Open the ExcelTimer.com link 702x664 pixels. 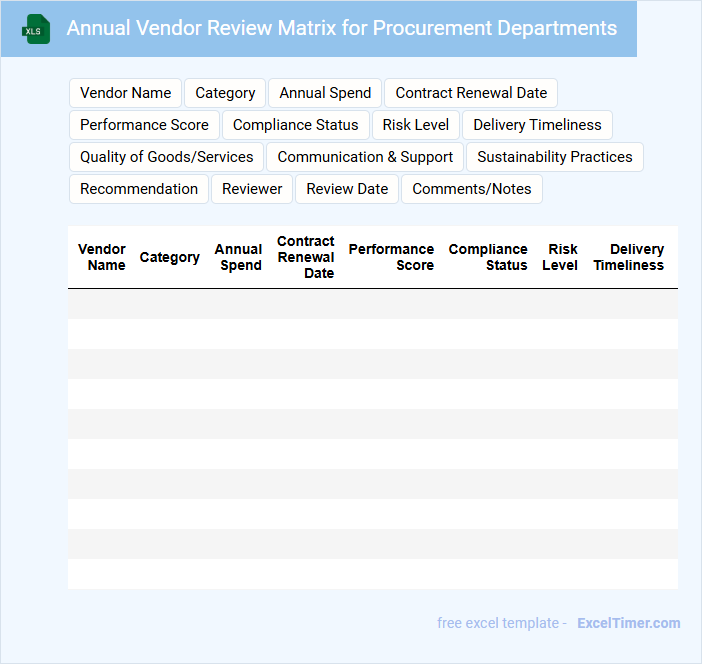point(628,623)
